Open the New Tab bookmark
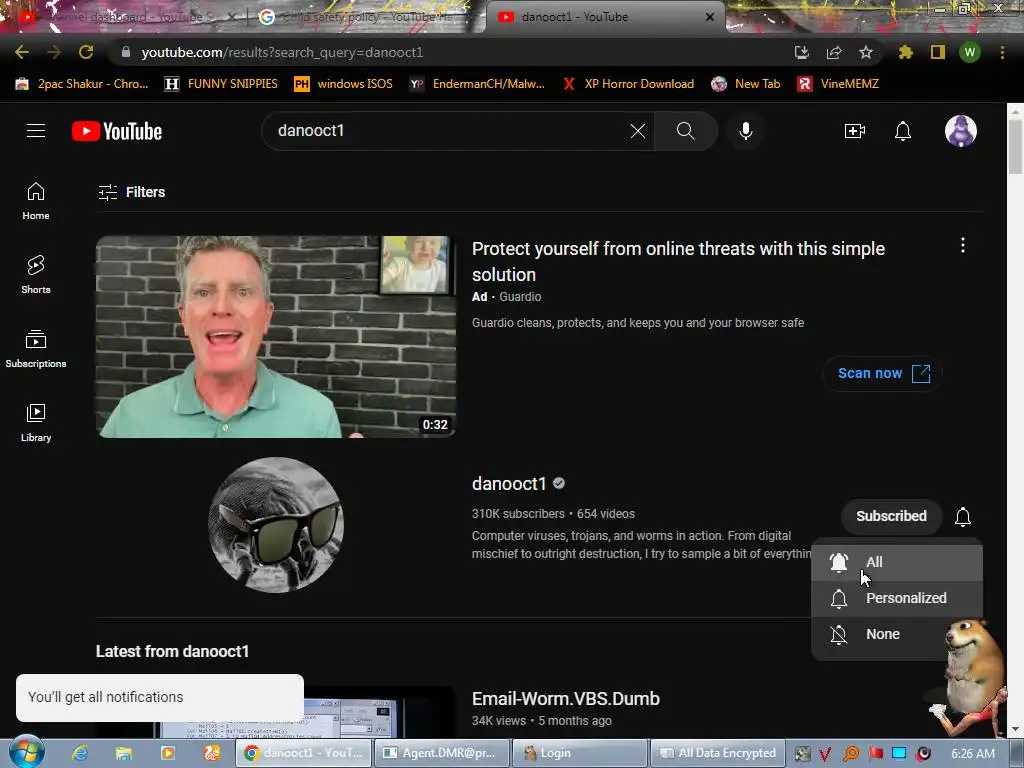Screen dimensions: 1024x768 click(x=746, y=84)
